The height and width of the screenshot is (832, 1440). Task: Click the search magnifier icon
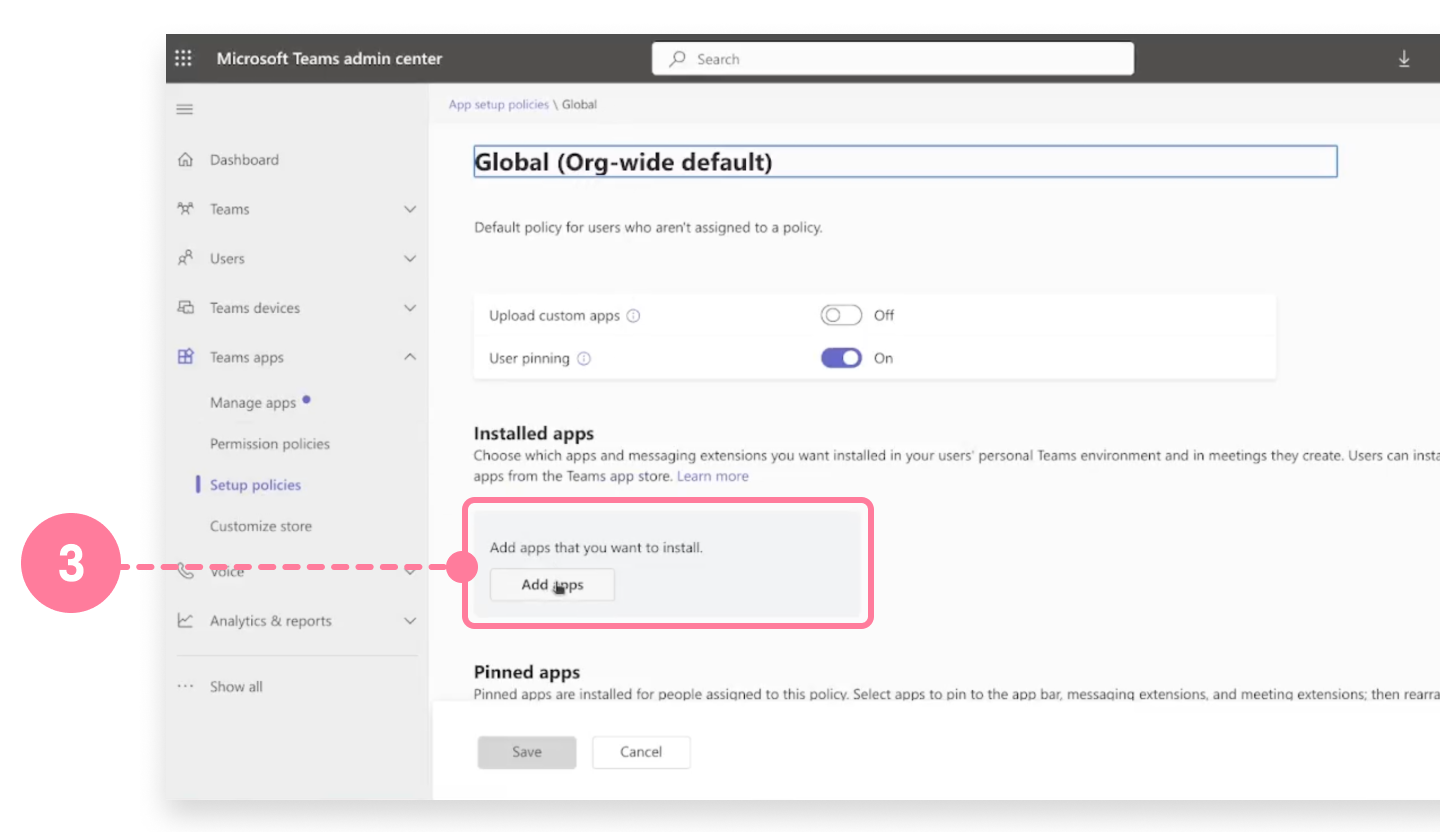[x=678, y=59]
